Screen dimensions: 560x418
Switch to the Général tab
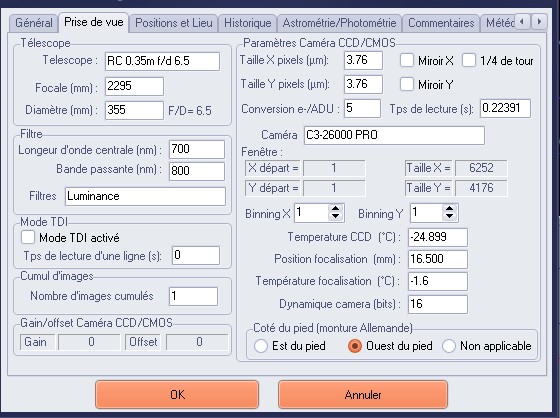(34, 23)
